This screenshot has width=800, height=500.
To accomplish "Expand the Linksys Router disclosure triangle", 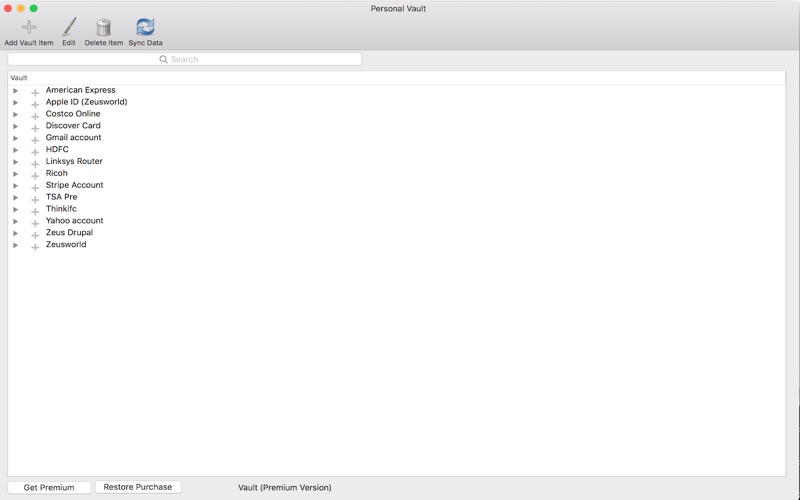I will coord(15,162).
